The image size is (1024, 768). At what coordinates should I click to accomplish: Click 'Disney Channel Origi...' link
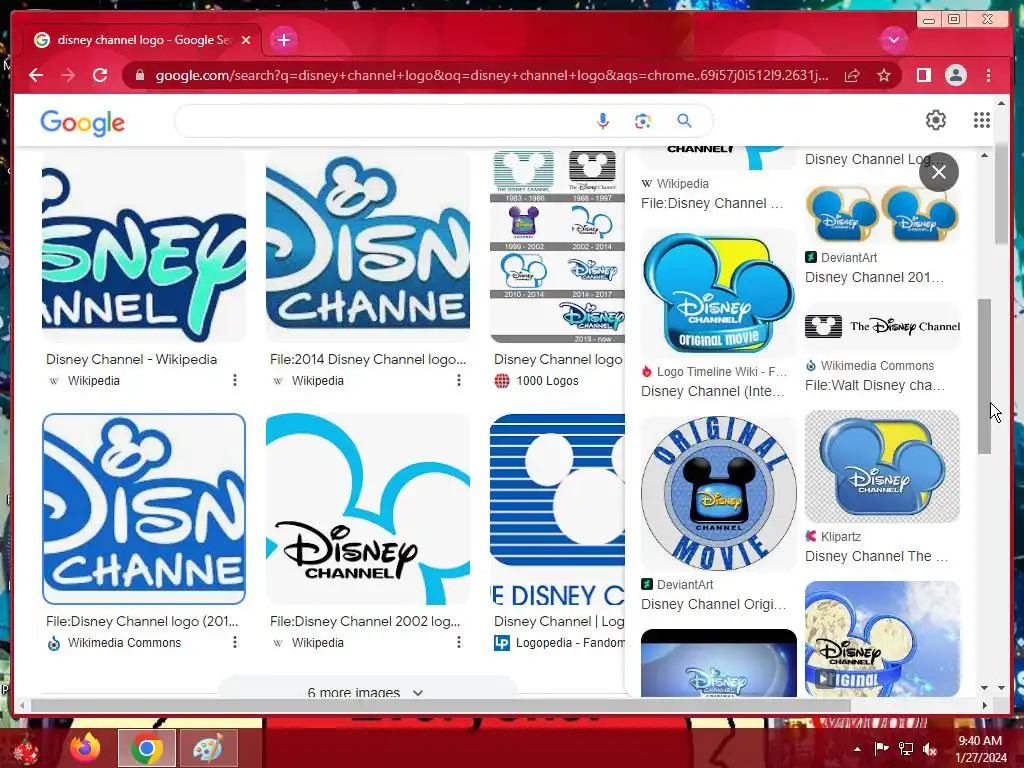point(713,604)
